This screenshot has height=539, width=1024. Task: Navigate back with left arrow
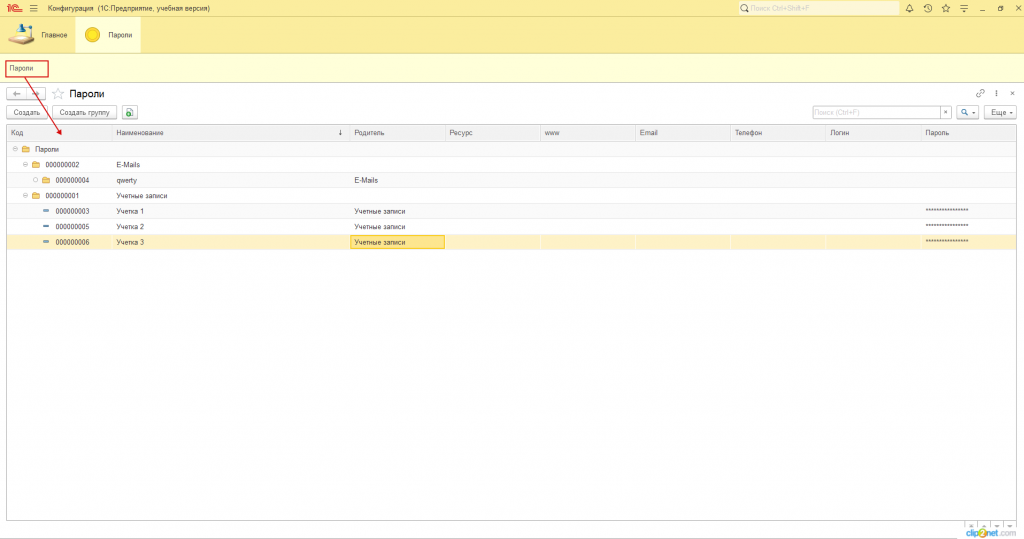tap(16, 93)
